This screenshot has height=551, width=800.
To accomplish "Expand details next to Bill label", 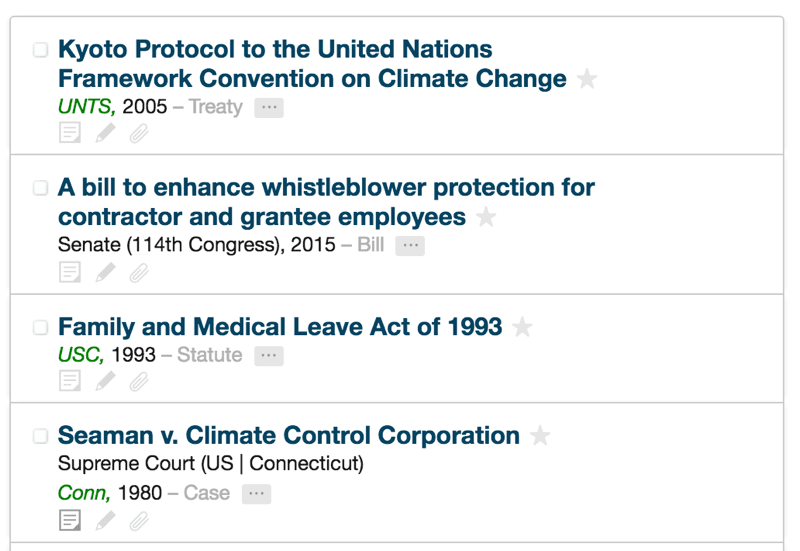I will point(410,246).
